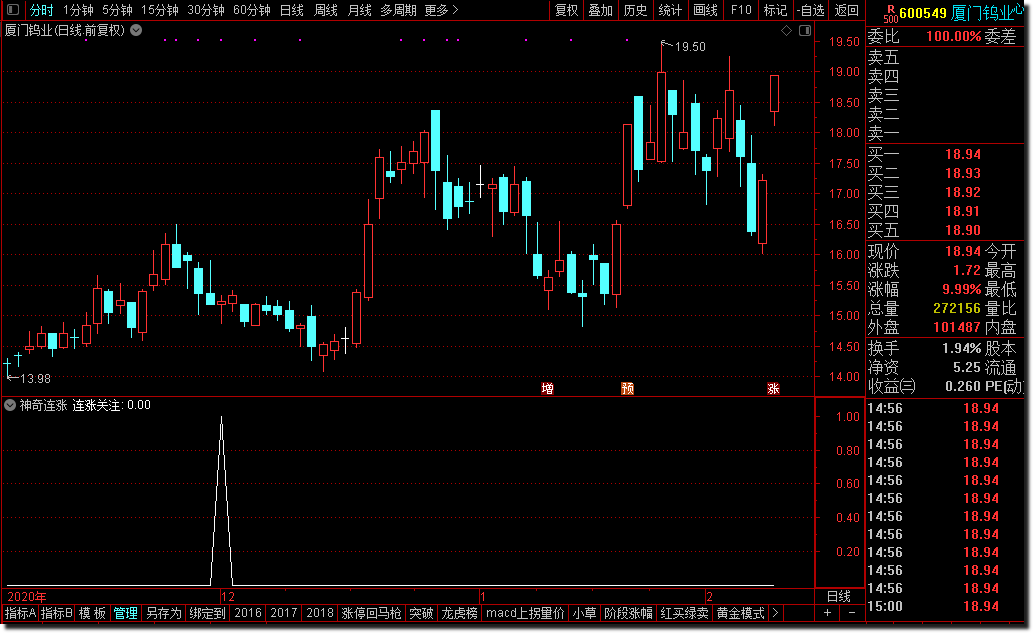This screenshot has height=633, width=1034.
Task: Select the 小草 indicator tab
Action: (584, 613)
